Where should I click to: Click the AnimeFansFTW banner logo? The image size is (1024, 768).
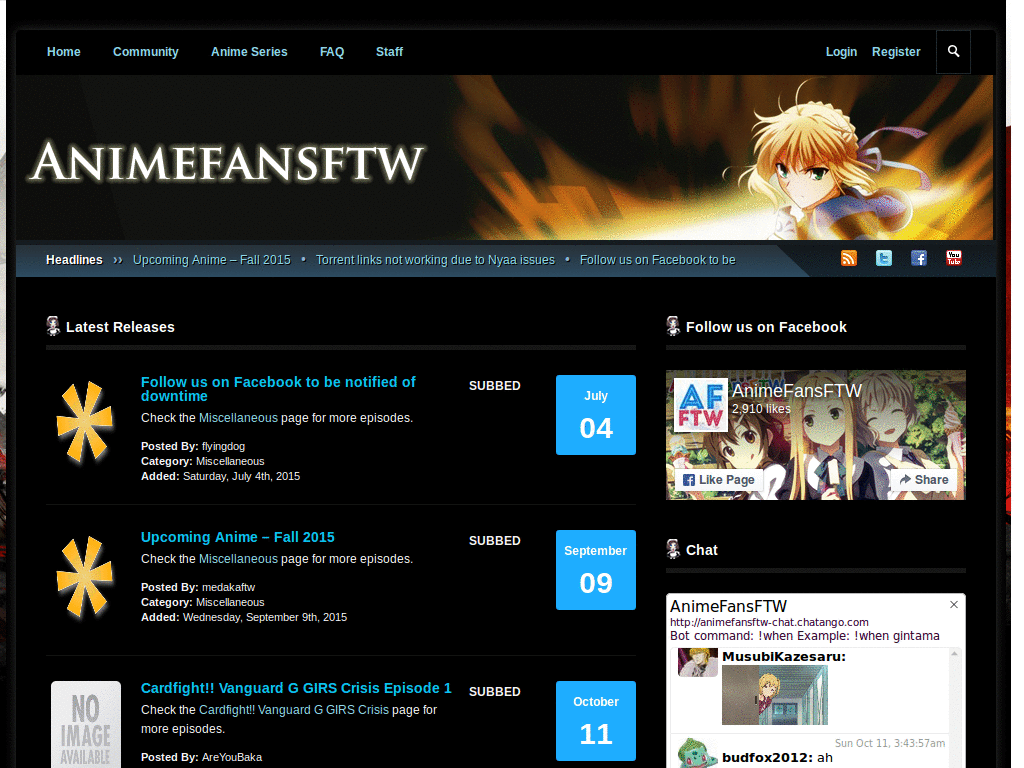tap(227, 161)
